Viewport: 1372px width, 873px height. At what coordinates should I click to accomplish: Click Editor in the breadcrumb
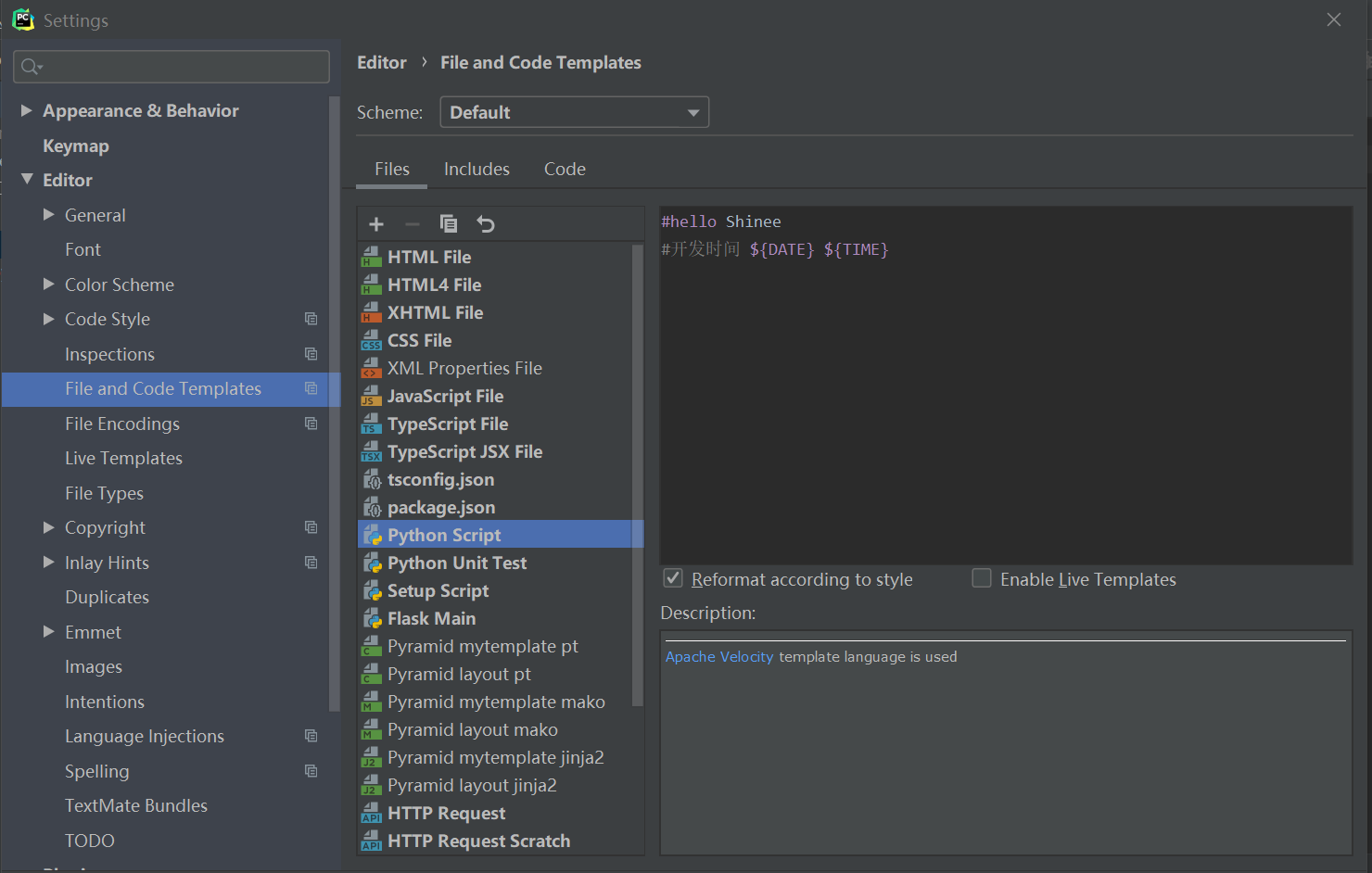pyautogui.click(x=382, y=62)
